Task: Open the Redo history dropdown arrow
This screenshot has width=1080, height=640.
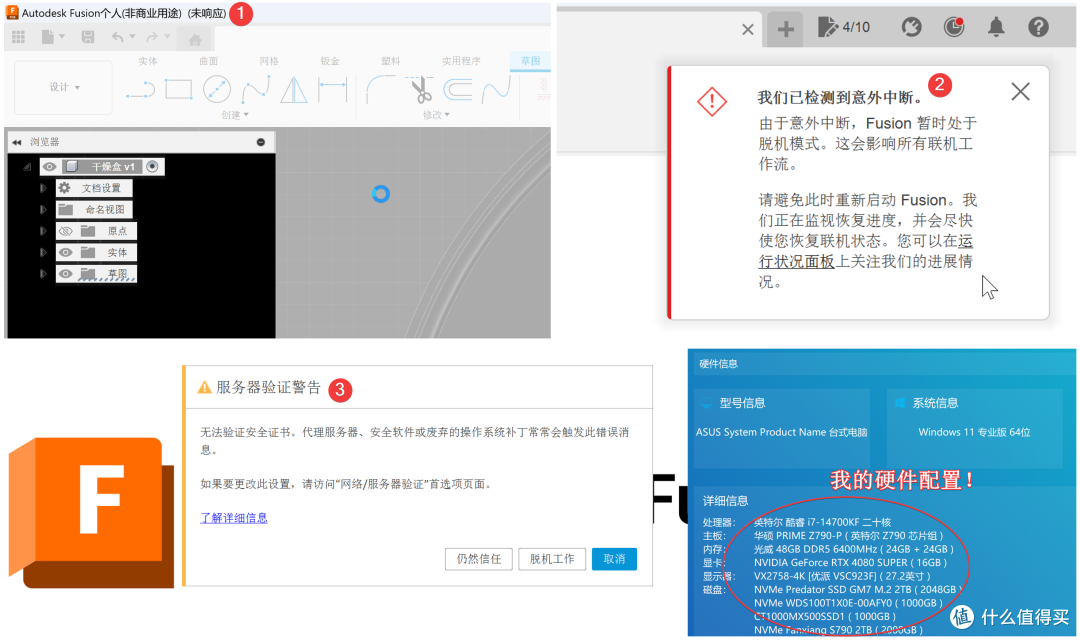Action: click(x=167, y=37)
